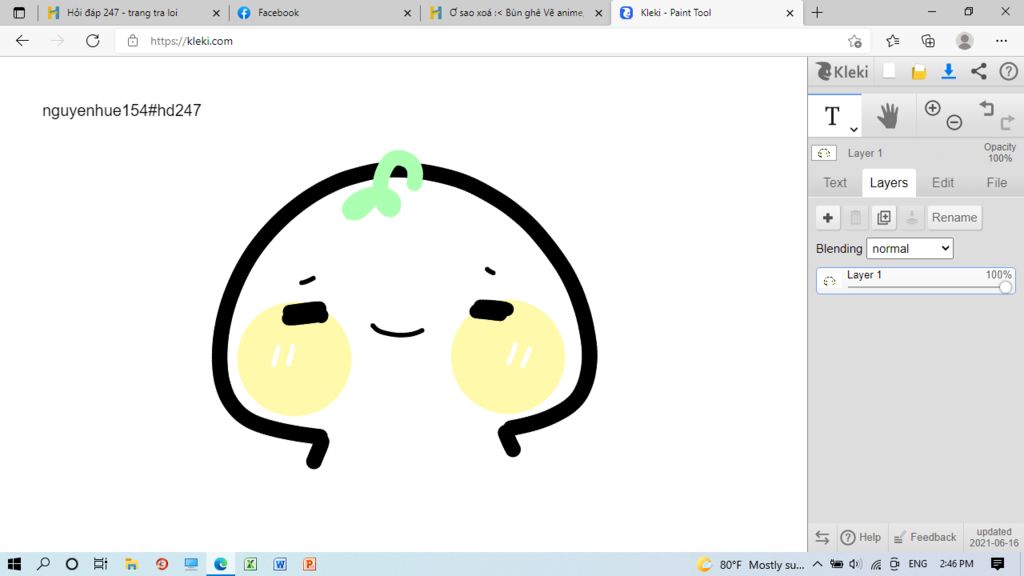Delete the current layer
Screen dimensions: 1024x576
pyautogui.click(x=856, y=217)
